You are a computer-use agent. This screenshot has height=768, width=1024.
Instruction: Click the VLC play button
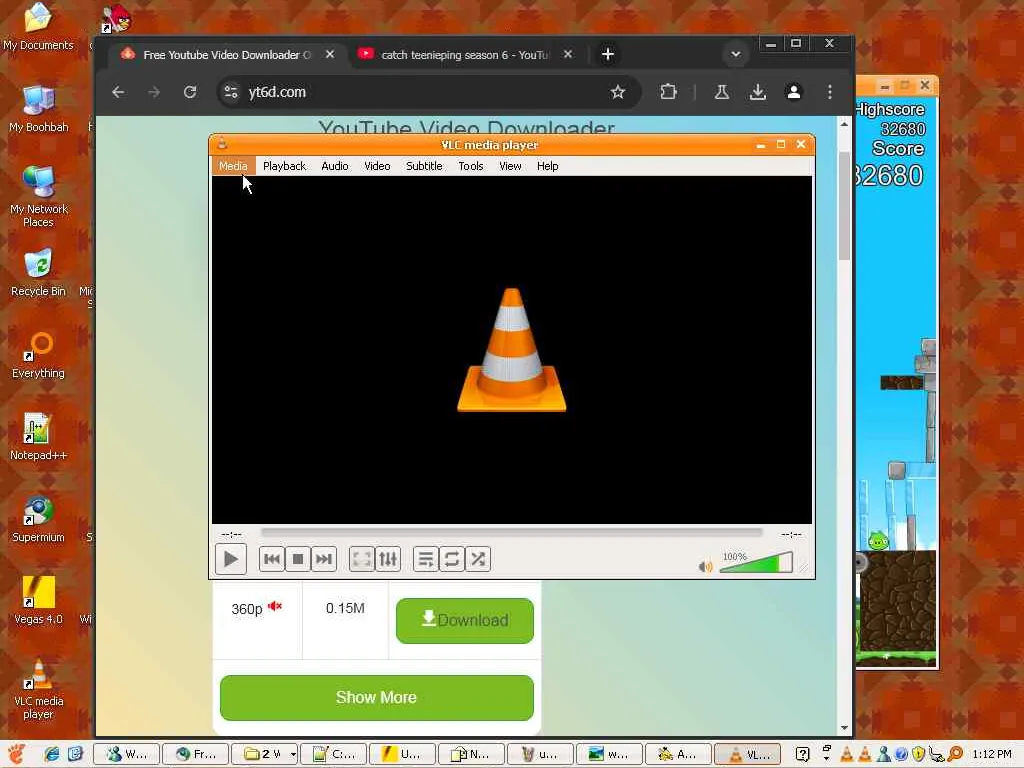pyautogui.click(x=231, y=559)
